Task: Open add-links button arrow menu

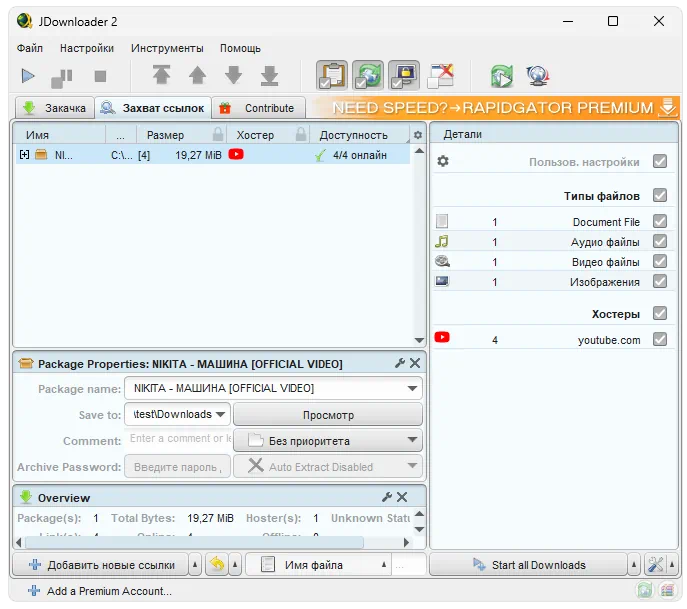Action: pyautogui.click(x=195, y=564)
